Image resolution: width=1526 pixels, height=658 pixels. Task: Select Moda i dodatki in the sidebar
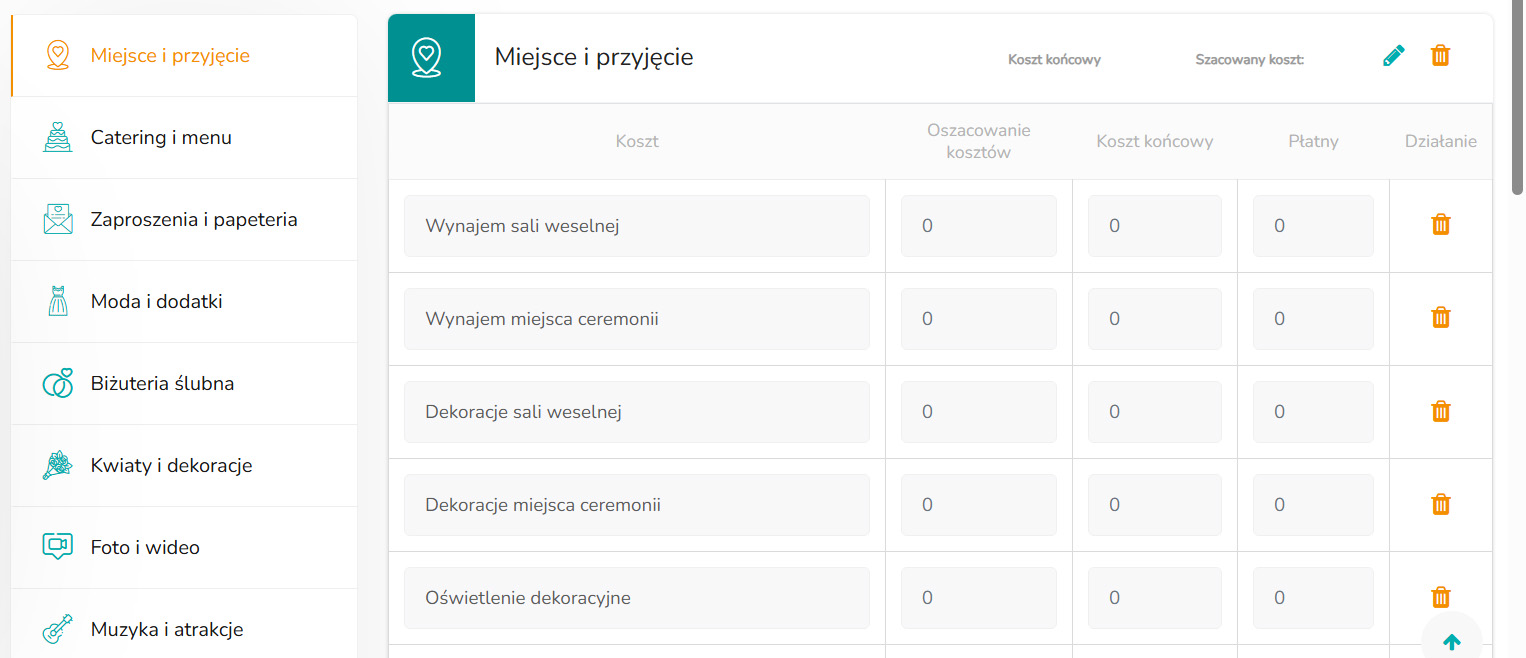[156, 302]
